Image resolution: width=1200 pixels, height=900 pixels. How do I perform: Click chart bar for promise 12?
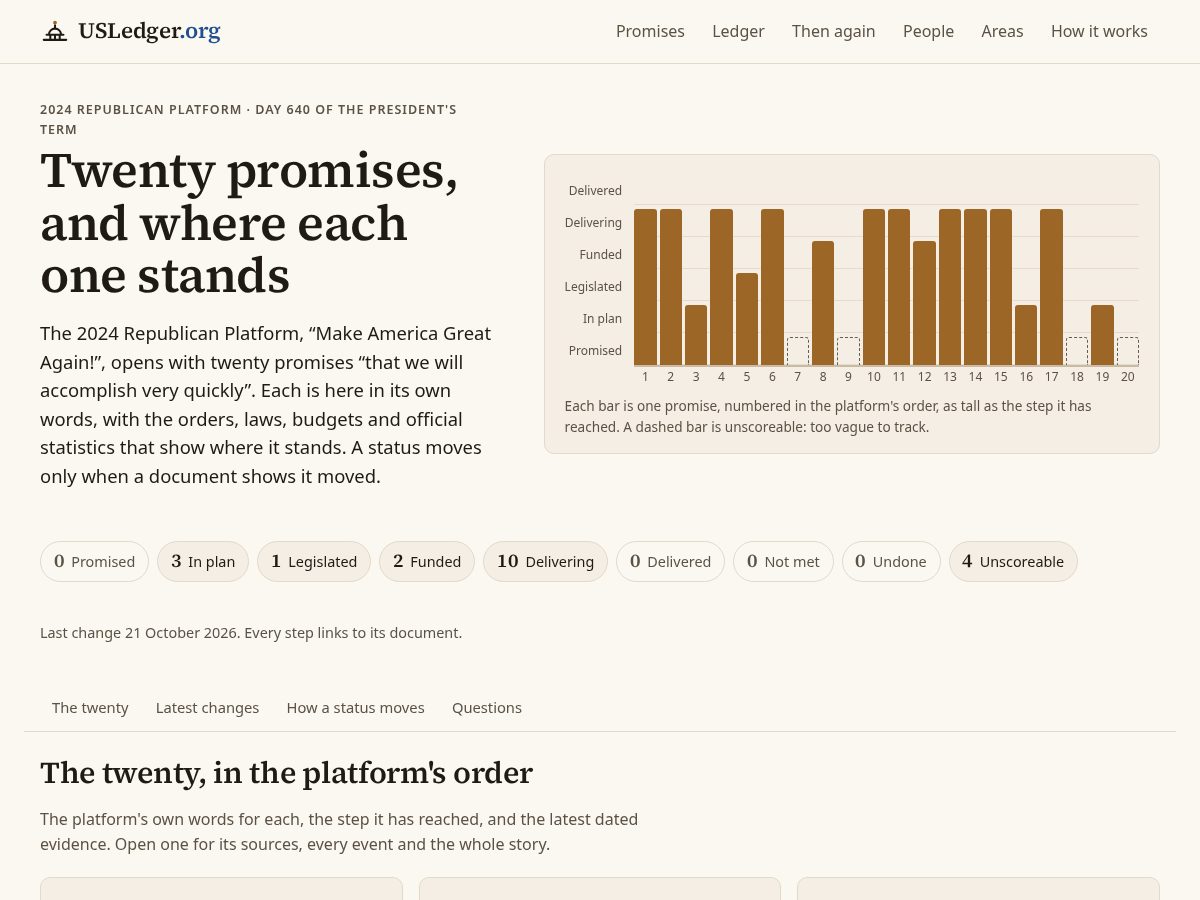pos(924,303)
